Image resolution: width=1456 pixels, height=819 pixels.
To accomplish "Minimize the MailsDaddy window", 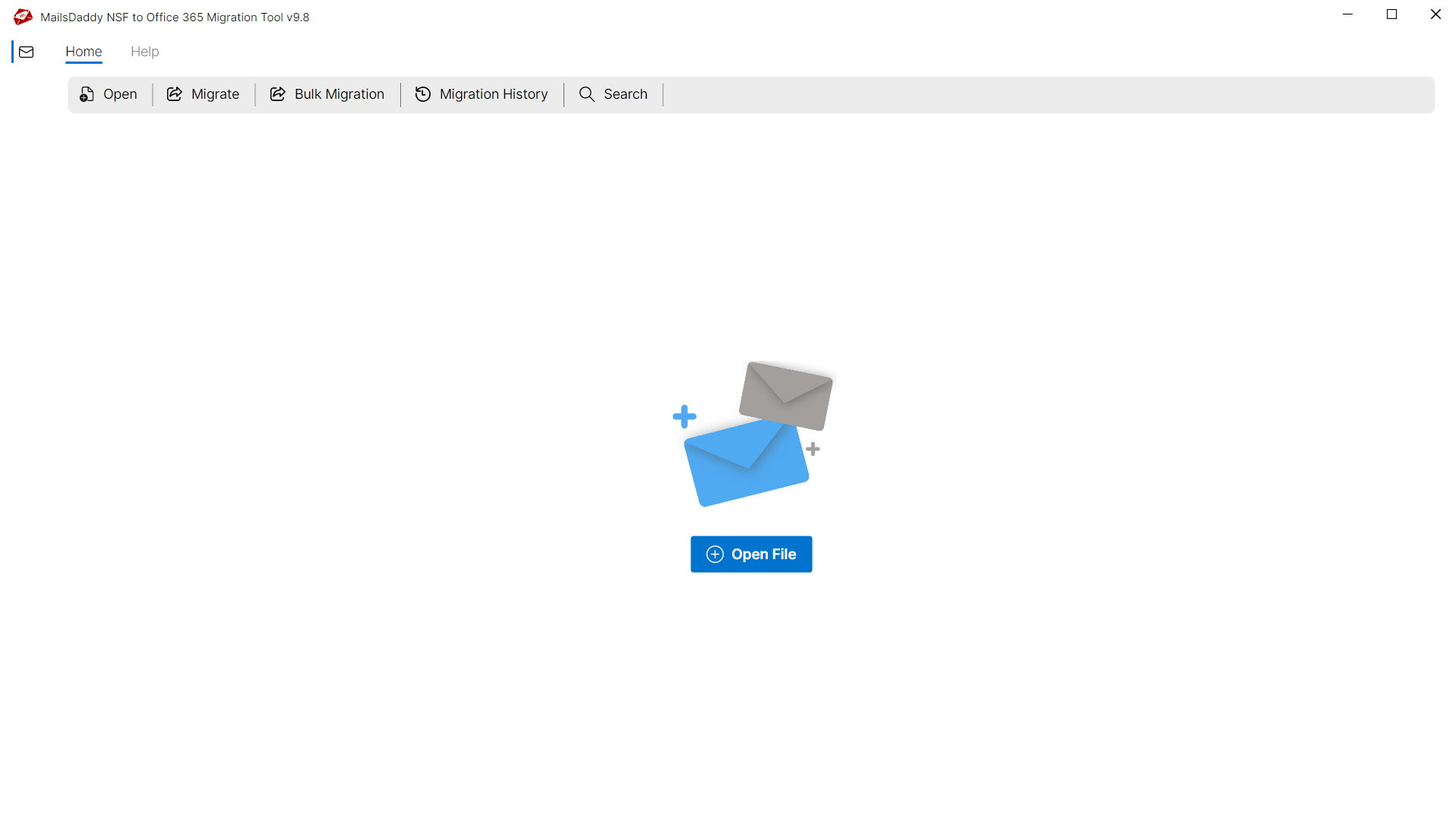I will click(x=1347, y=14).
